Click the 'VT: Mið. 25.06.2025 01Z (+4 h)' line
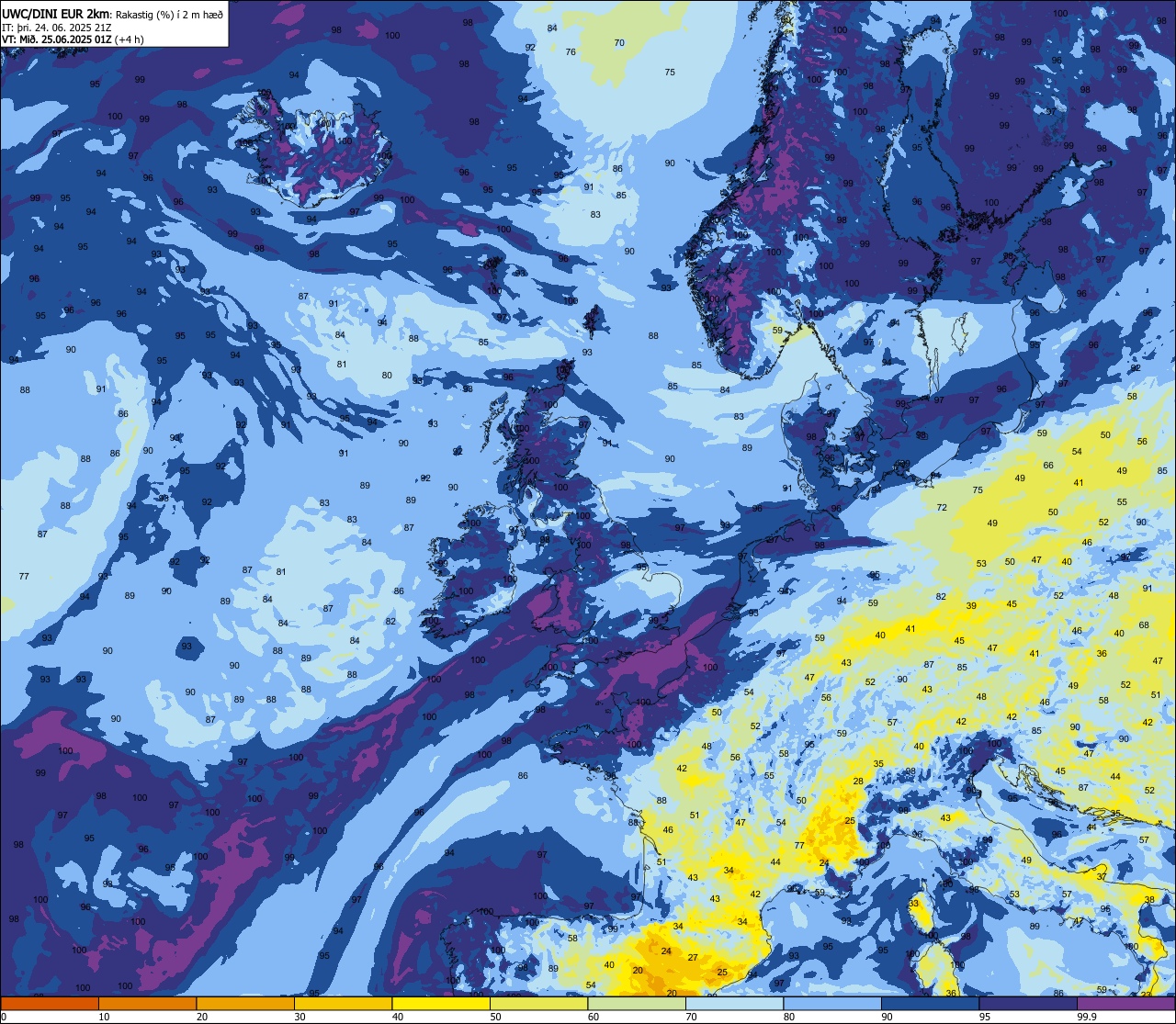The width and height of the screenshot is (1176, 1024). 73,39
